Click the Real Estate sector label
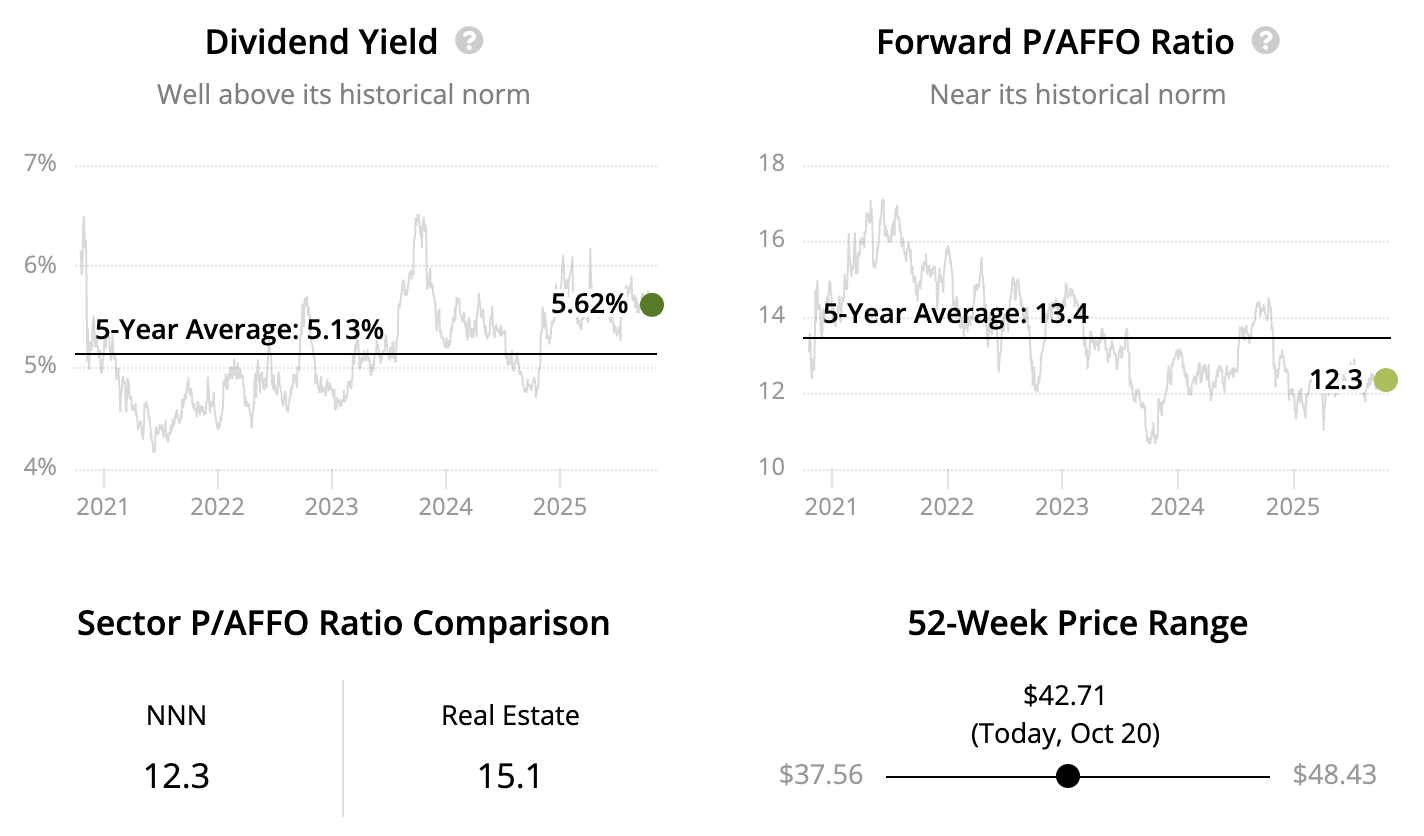 click(x=510, y=716)
